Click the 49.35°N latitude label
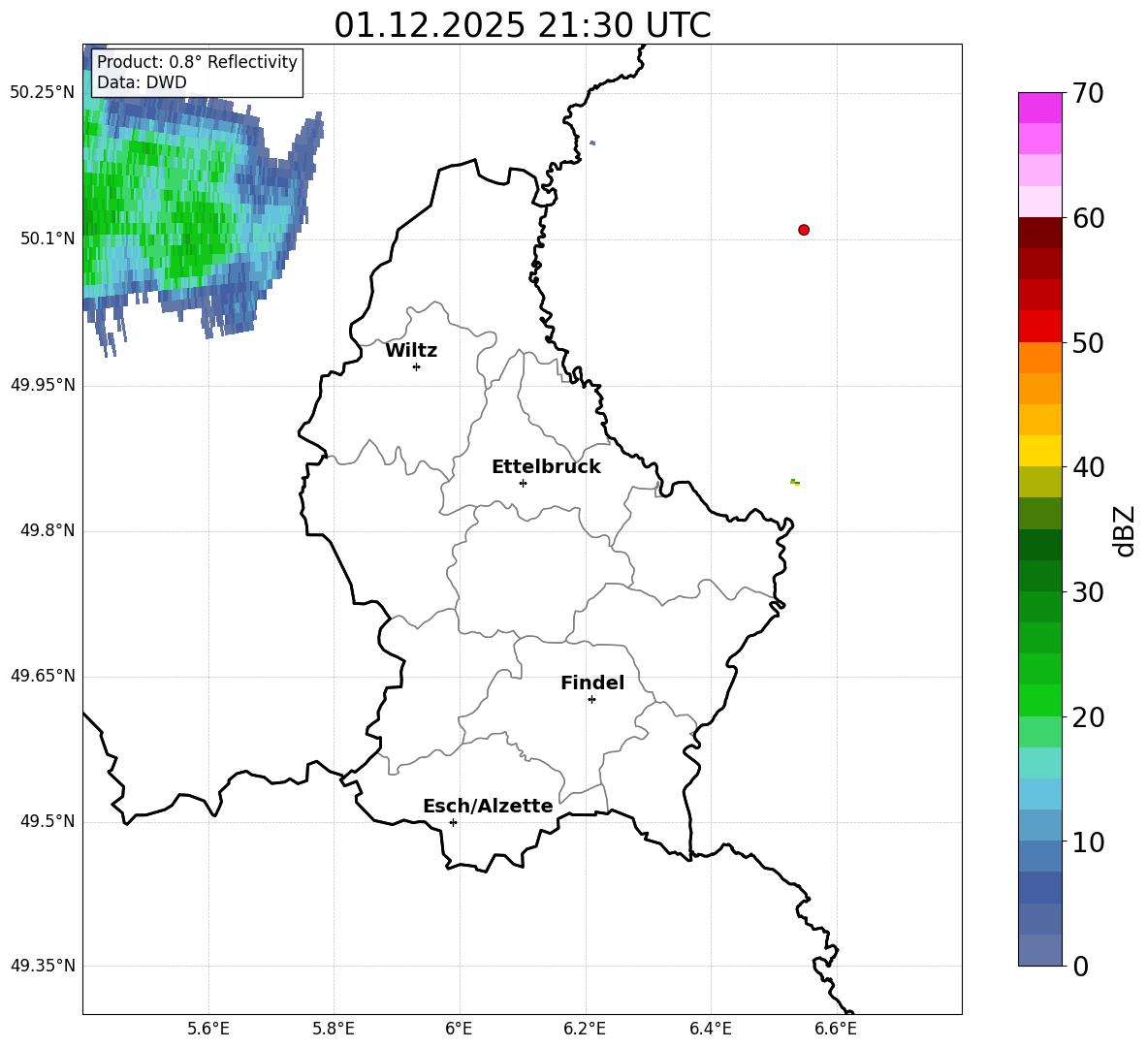This screenshot has width=1148, height=1048. tap(43, 966)
